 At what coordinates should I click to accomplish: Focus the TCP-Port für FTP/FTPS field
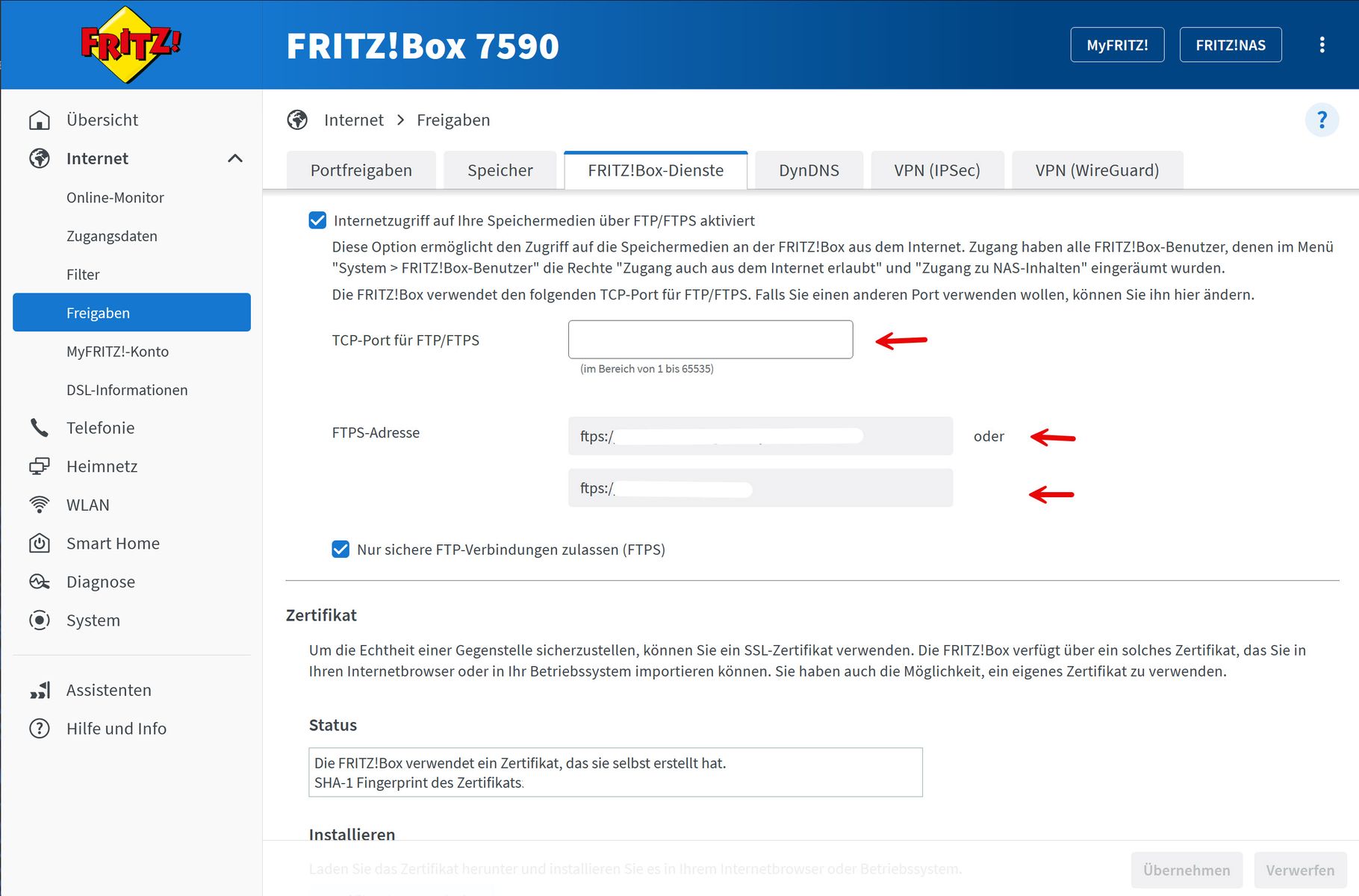[x=710, y=340]
